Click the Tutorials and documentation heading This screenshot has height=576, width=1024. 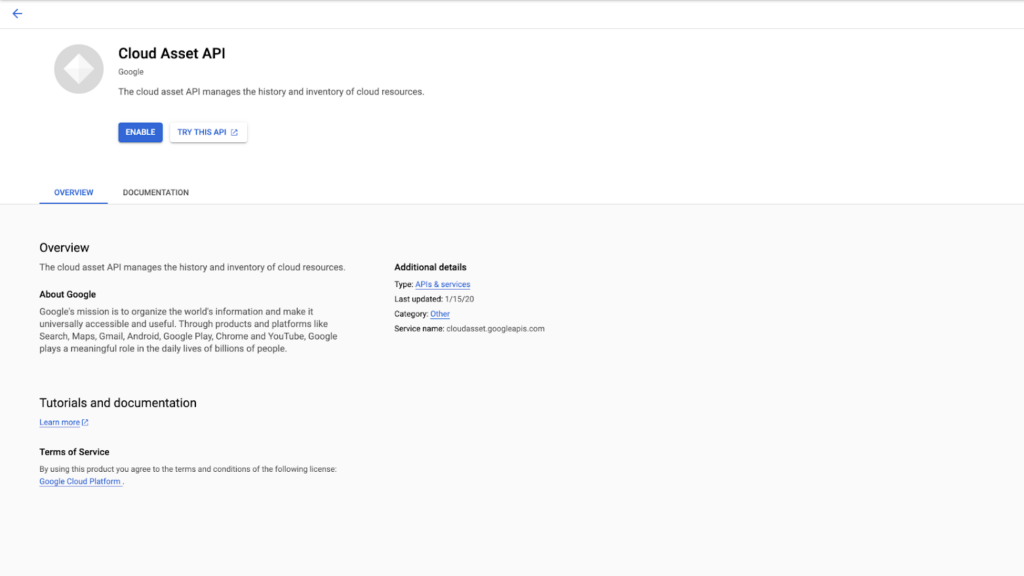tap(118, 403)
